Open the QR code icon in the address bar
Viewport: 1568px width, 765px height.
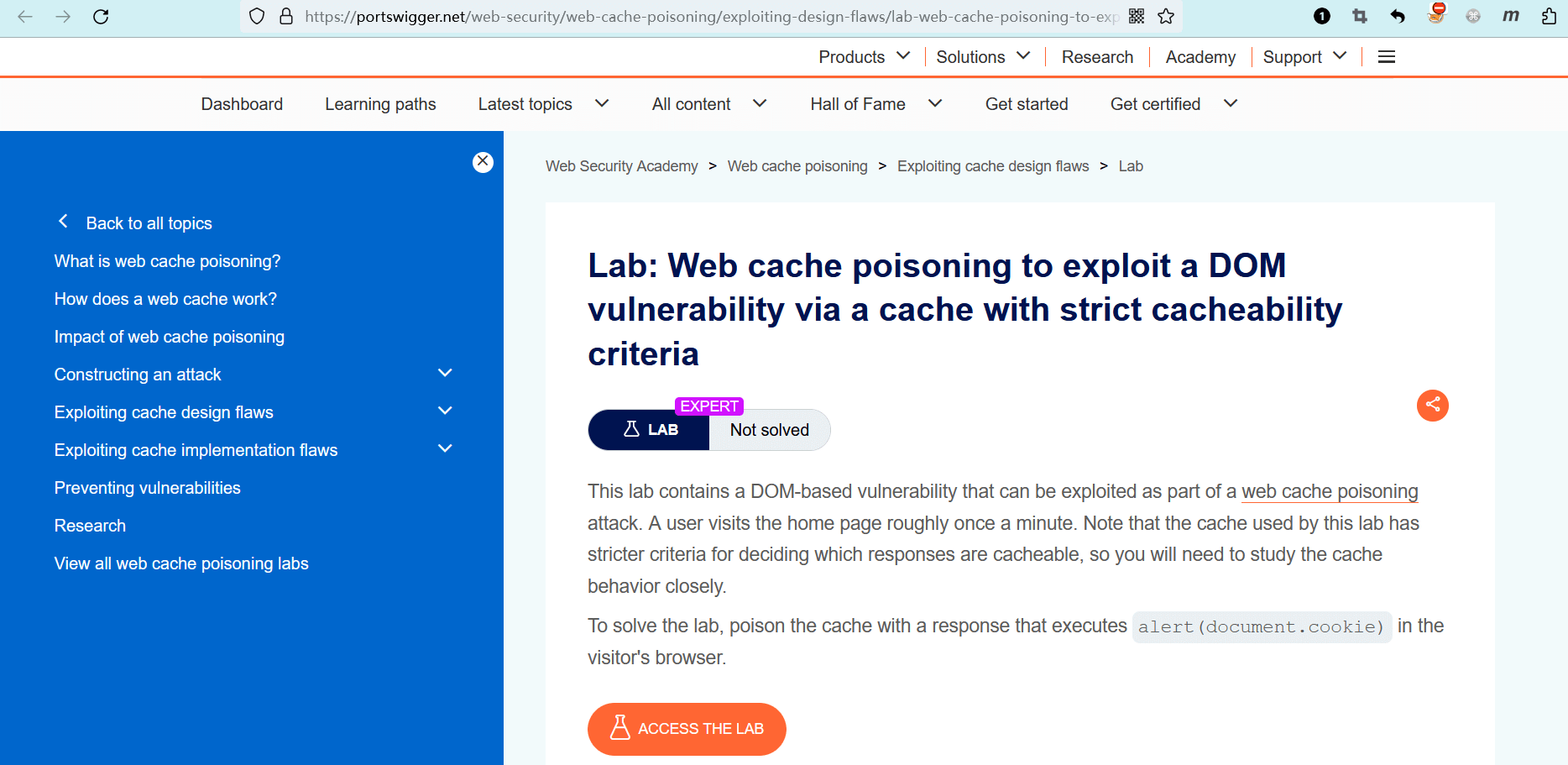pos(1137,17)
